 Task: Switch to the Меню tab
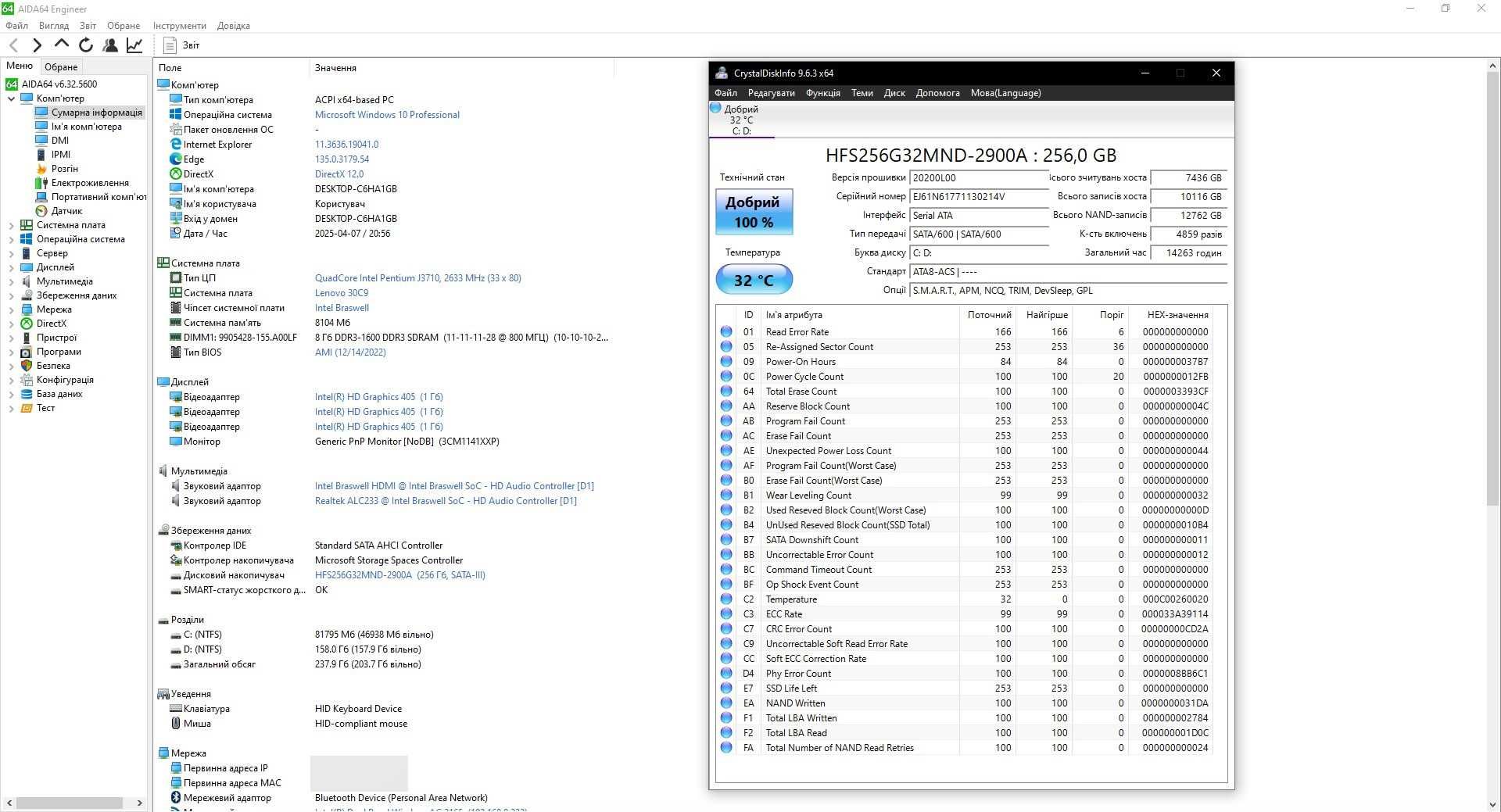coord(20,66)
